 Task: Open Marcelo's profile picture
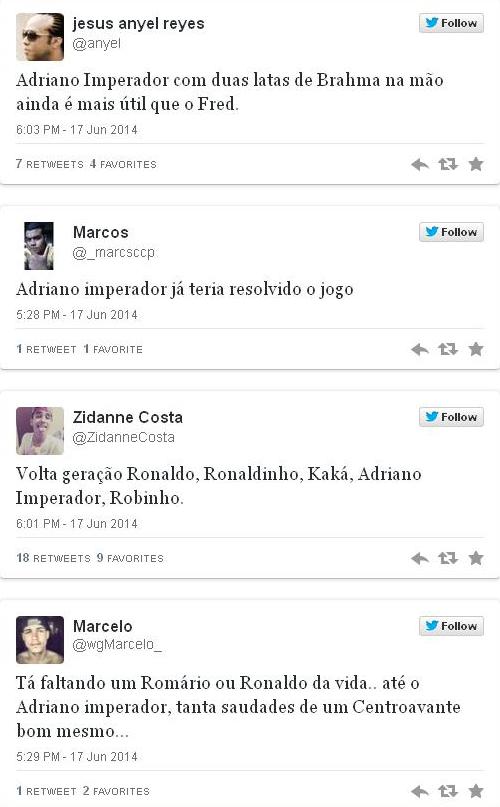pyautogui.click(x=40, y=640)
